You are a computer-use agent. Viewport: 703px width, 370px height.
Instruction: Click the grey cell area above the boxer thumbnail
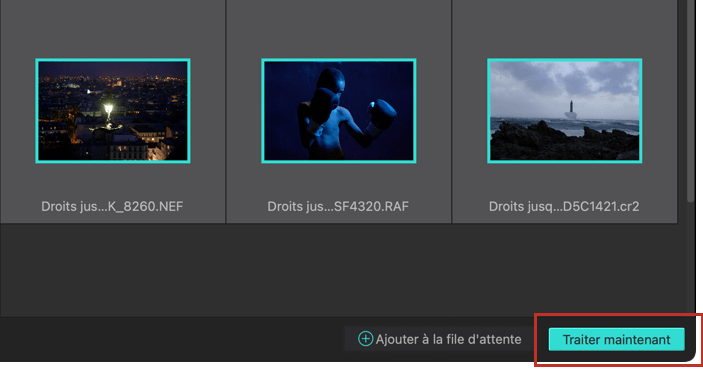pos(338,29)
